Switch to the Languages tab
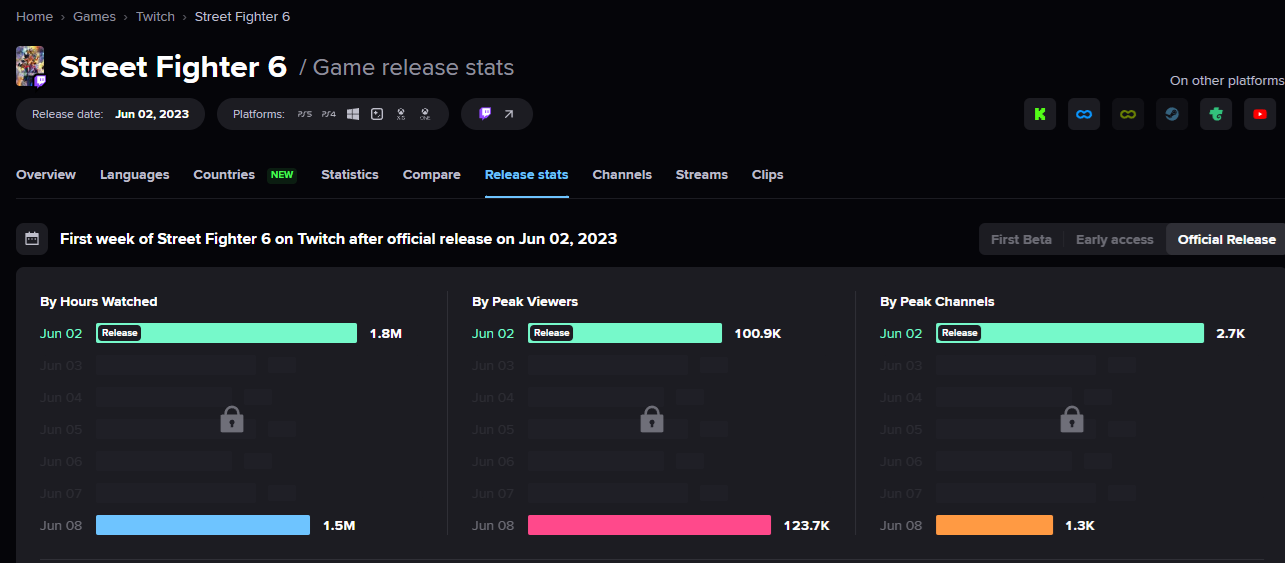Image resolution: width=1285 pixels, height=563 pixels. click(x=135, y=175)
